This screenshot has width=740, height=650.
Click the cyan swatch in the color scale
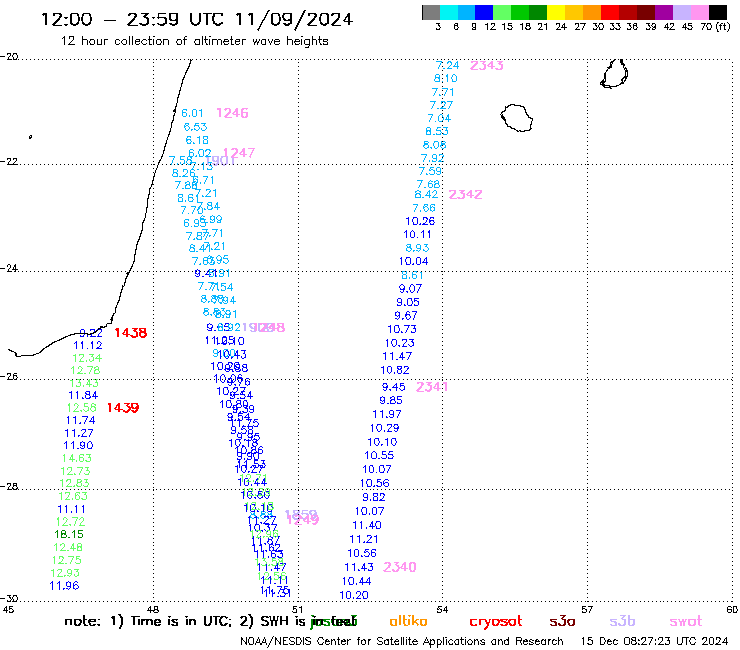click(449, 12)
